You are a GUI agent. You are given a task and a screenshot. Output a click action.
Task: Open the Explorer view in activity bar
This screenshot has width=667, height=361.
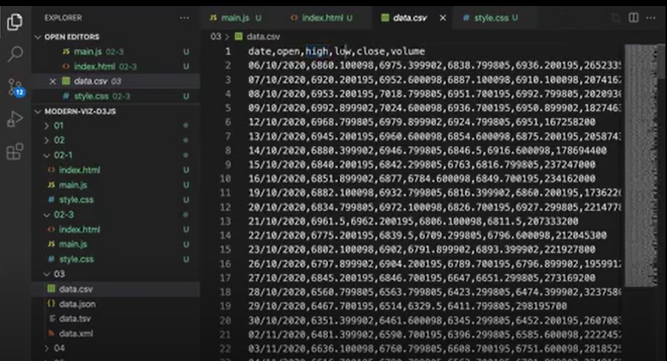[x=14, y=22]
